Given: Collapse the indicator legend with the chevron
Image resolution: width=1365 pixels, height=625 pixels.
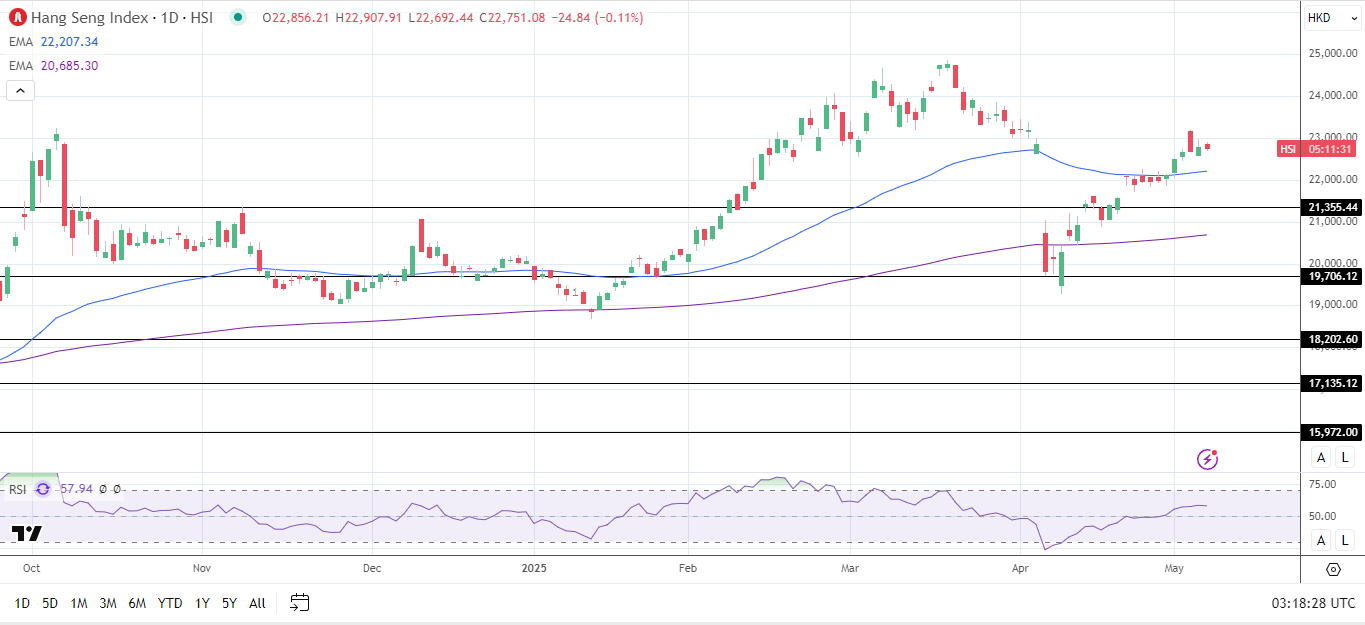Looking at the screenshot, I should click(x=21, y=90).
